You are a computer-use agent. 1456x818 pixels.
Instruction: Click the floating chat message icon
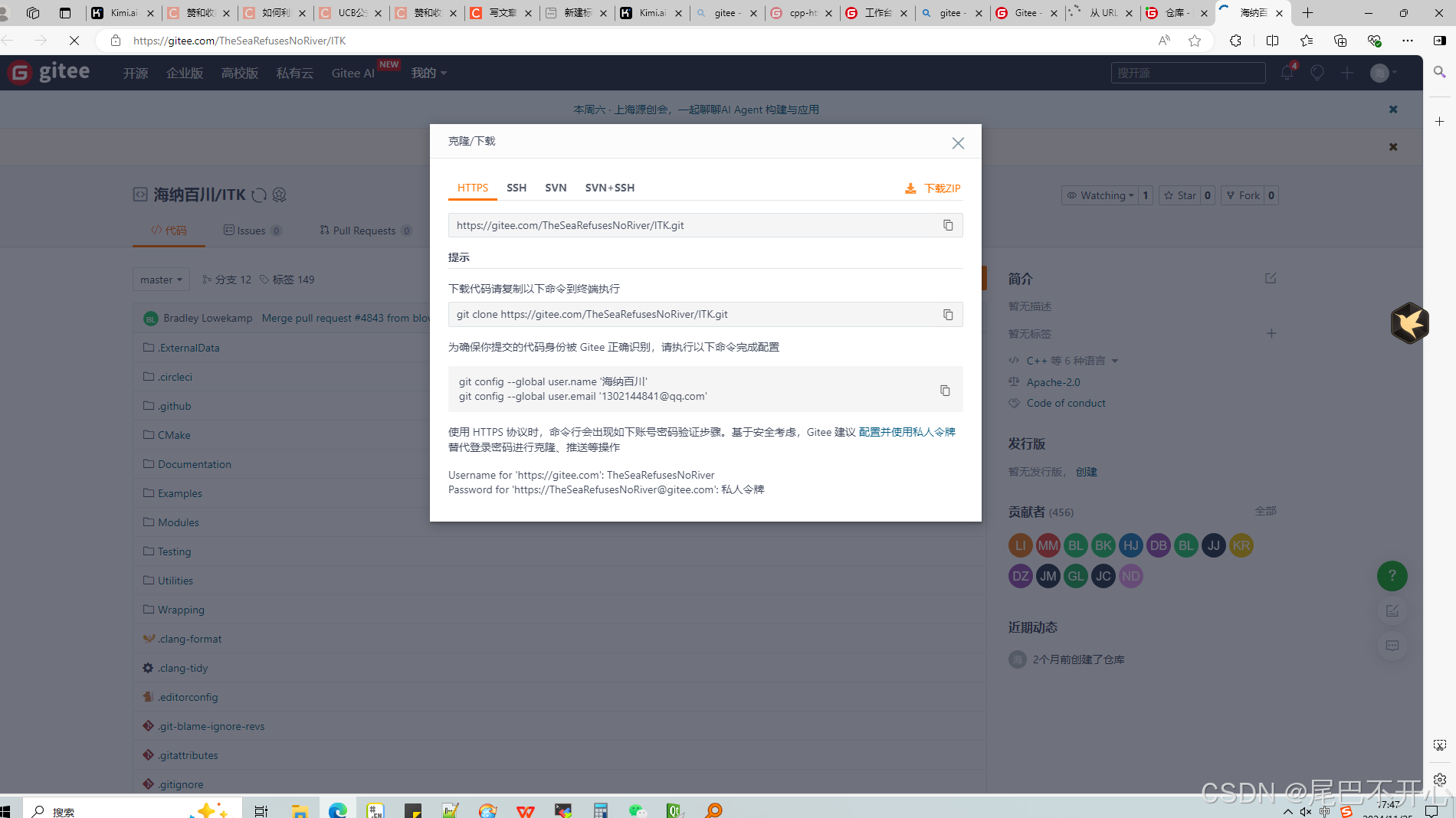point(1392,646)
